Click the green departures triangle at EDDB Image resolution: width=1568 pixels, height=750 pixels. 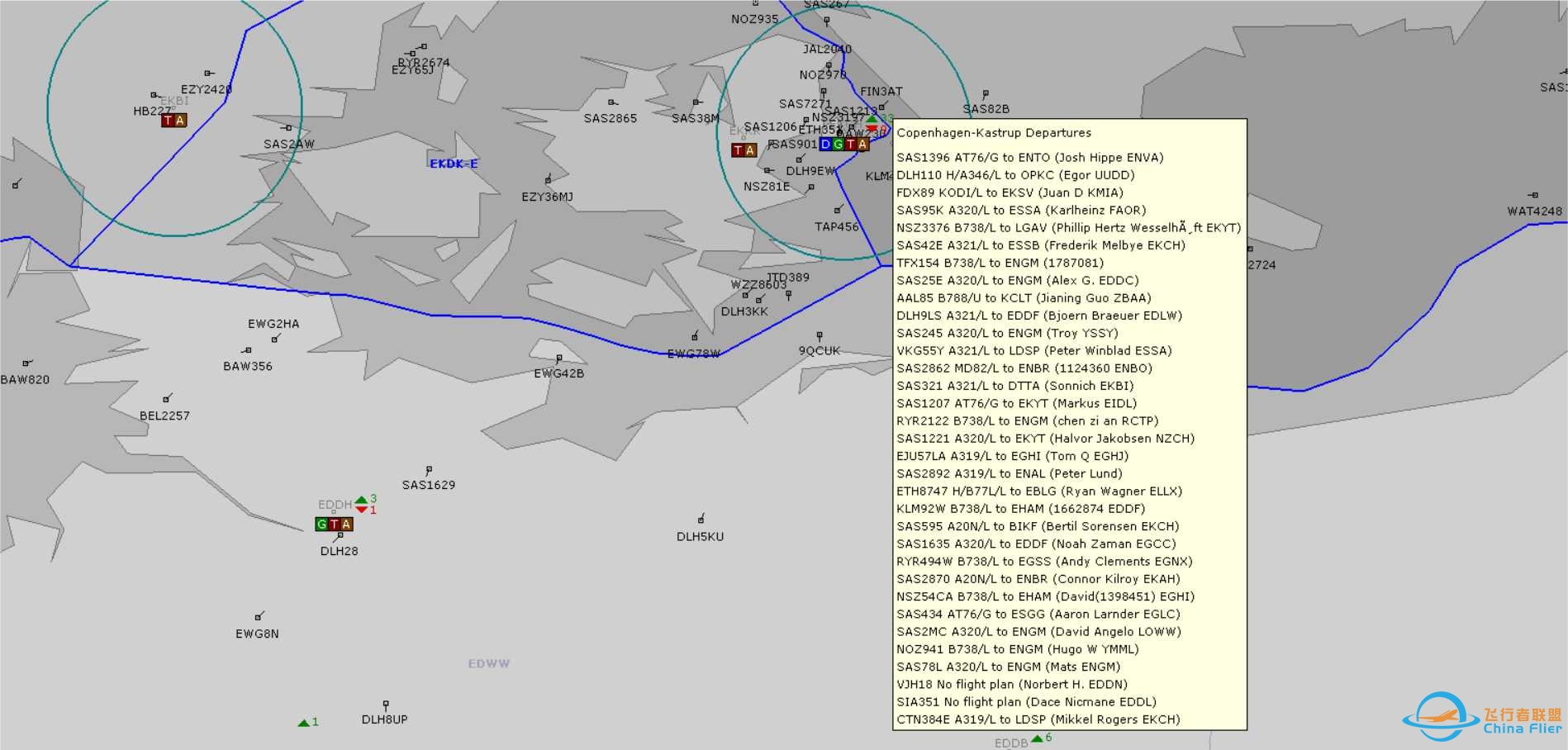(x=1037, y=738)
